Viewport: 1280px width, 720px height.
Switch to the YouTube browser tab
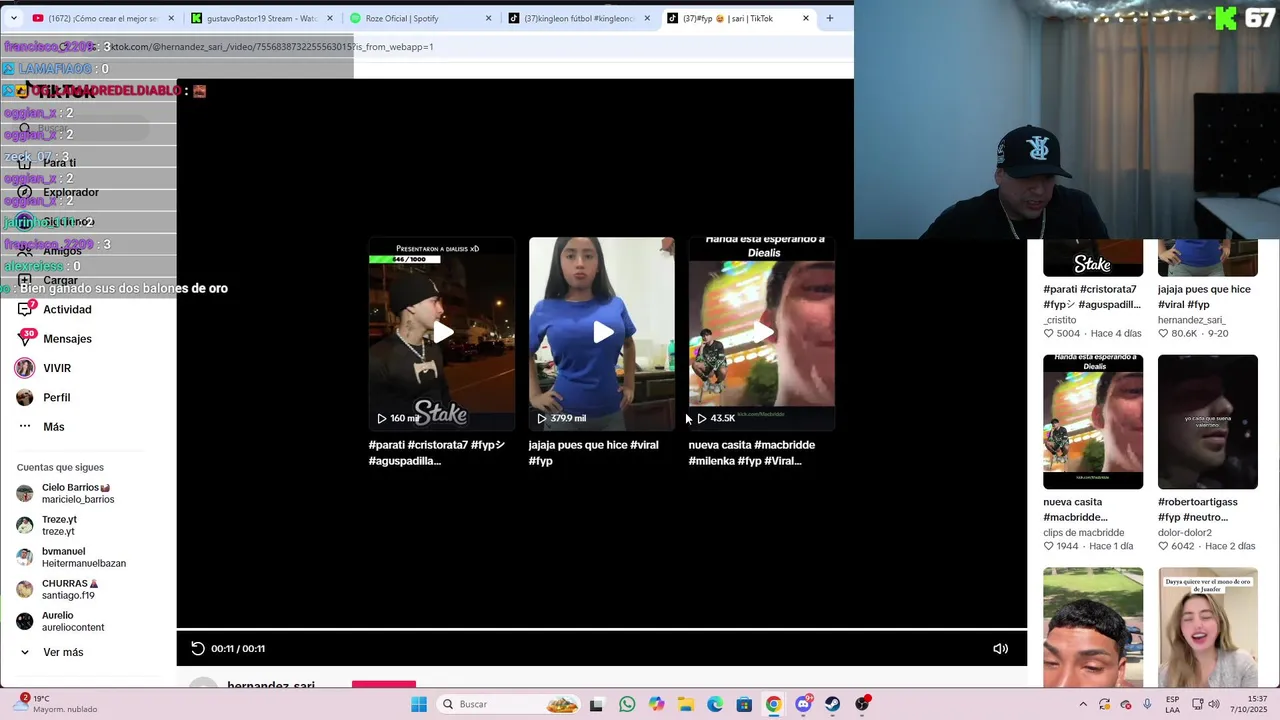tap(102, 18)
